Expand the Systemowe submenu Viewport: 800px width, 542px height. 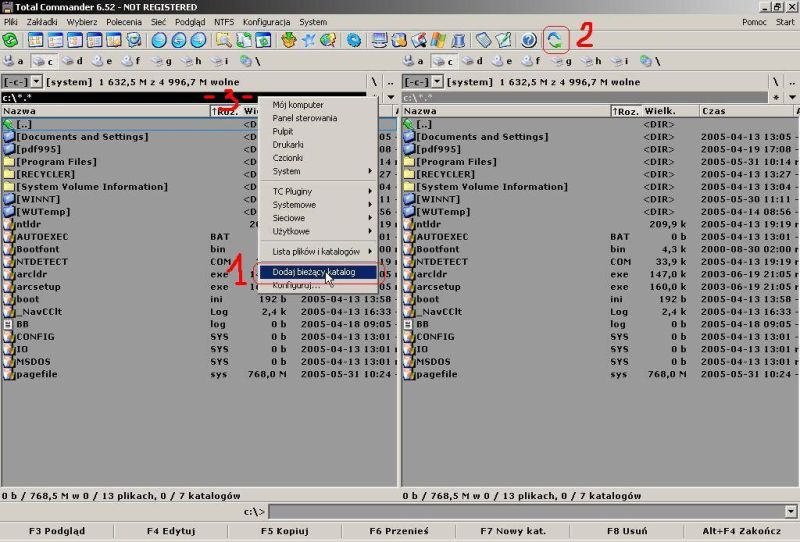[x=318, y=205]
